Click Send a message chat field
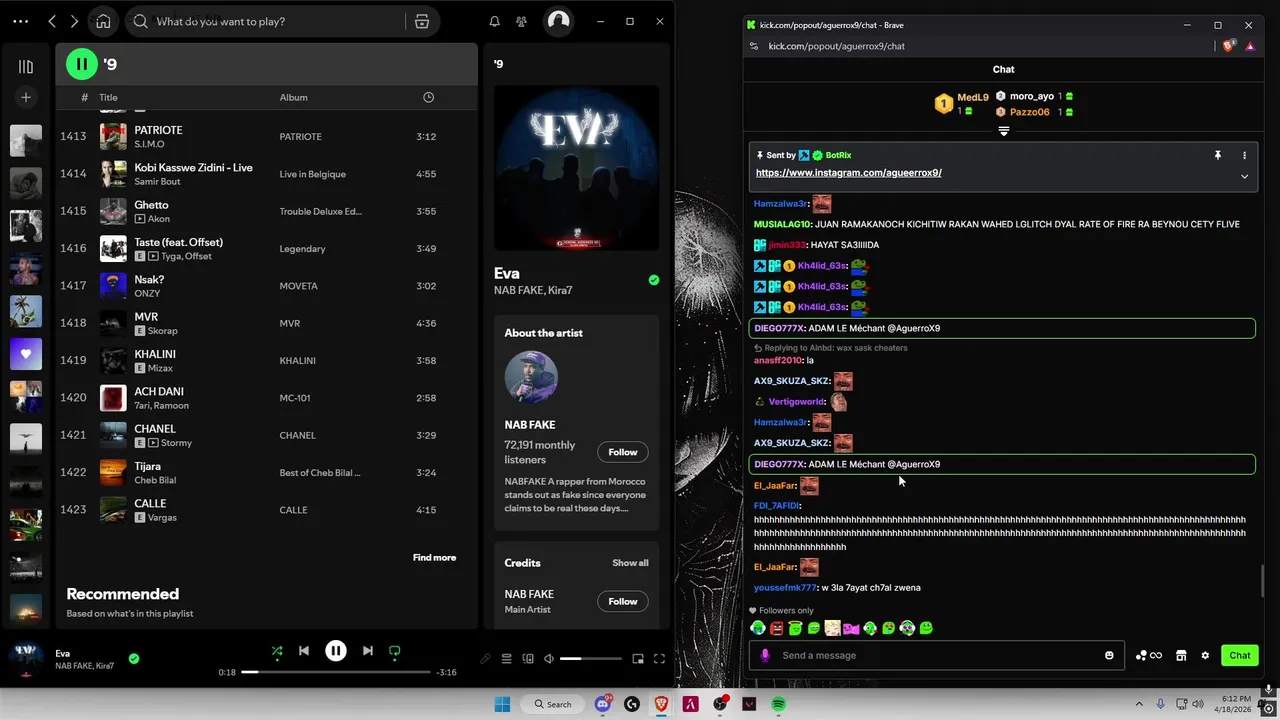This screenshot has height=720, width=1280. click(936, 655)
